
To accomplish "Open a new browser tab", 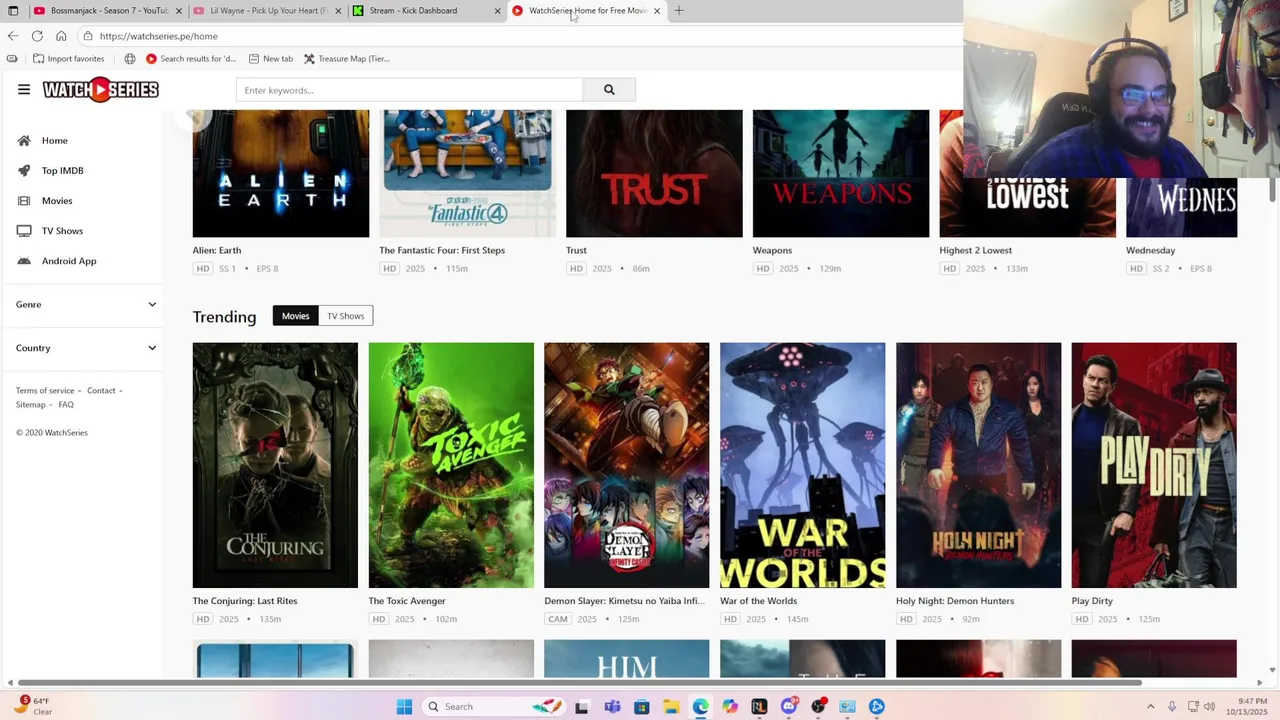I will [x=679, y=11].
